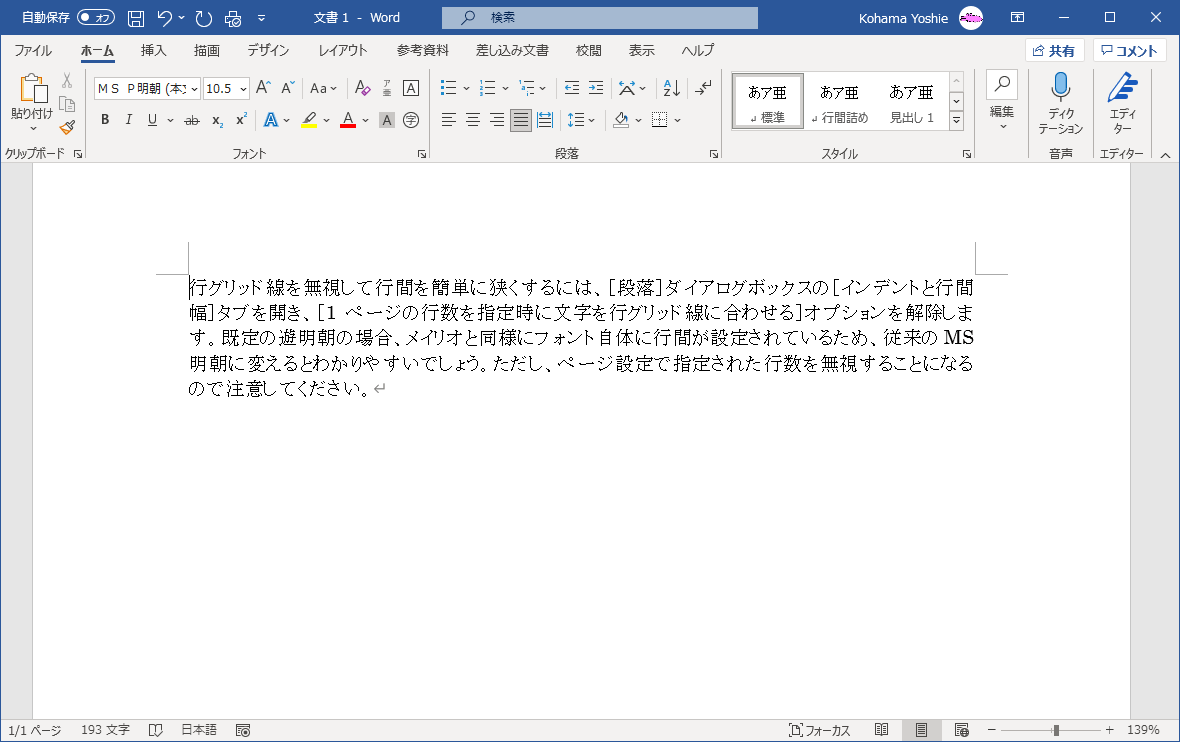Toggle Bold formatting
This screenshot has width=1180, height=742.
105,120
